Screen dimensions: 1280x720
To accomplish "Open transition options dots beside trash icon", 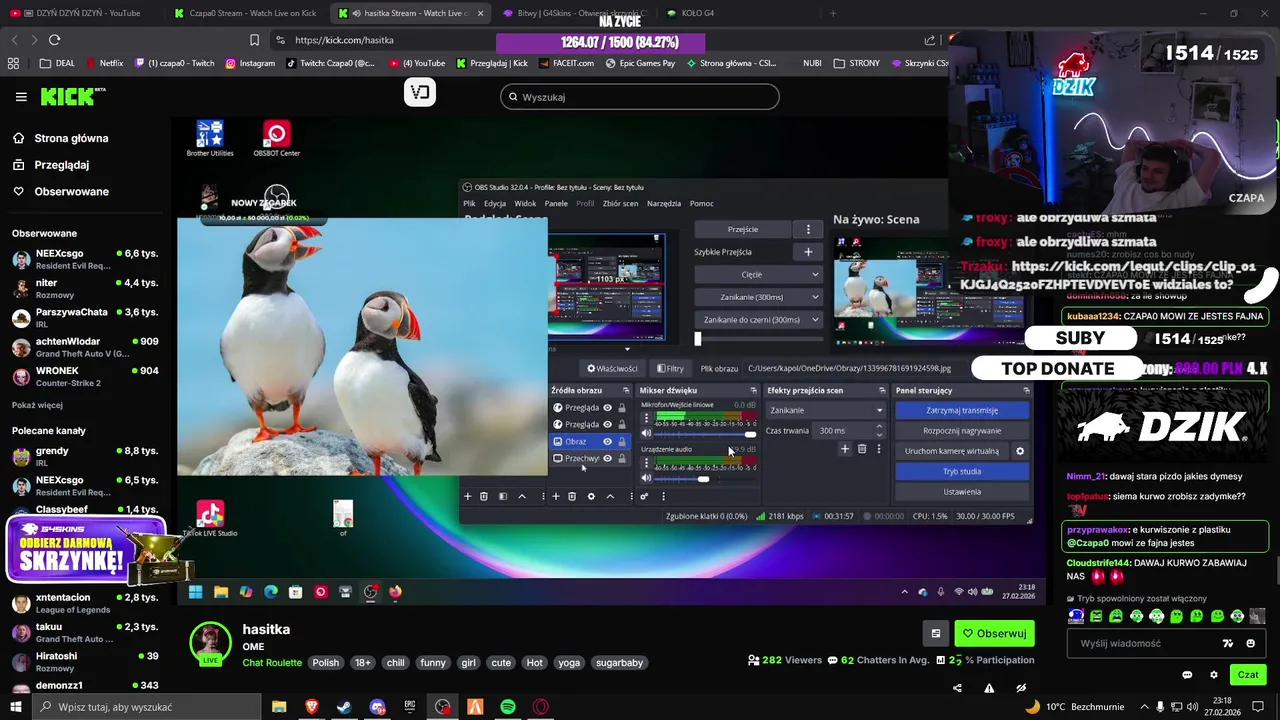I will click(879, 449).
